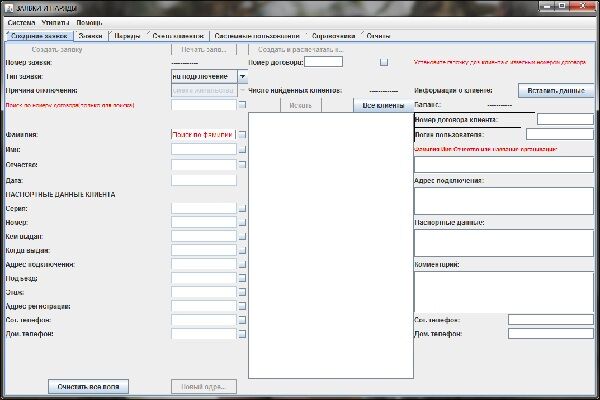Click the Искать search button
The image size is (600, 400).
301,105
